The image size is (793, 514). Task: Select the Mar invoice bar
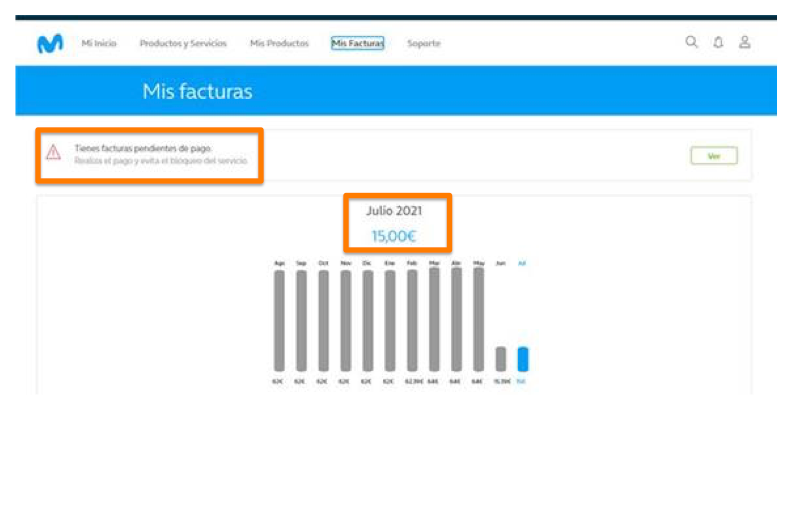point(434,320)
